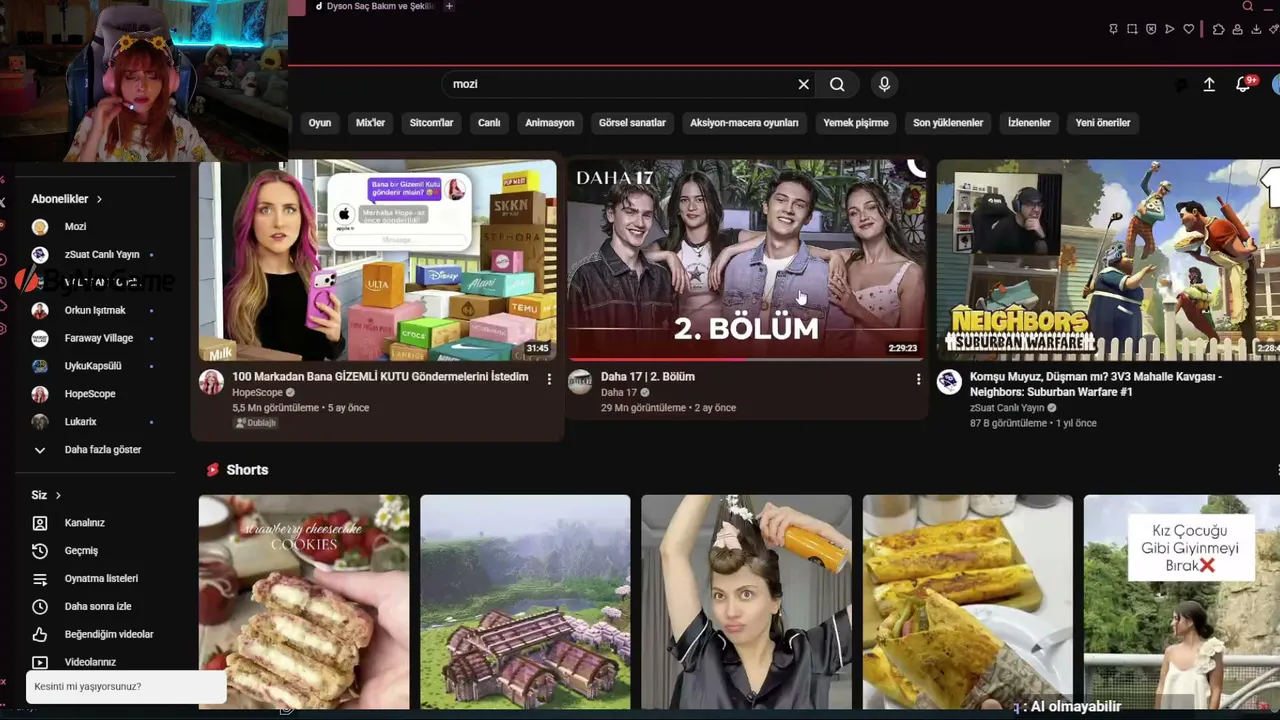Select the 'Yeni öneriler' filter chip
This screenshot has height=720, width=1280.
1103,123
